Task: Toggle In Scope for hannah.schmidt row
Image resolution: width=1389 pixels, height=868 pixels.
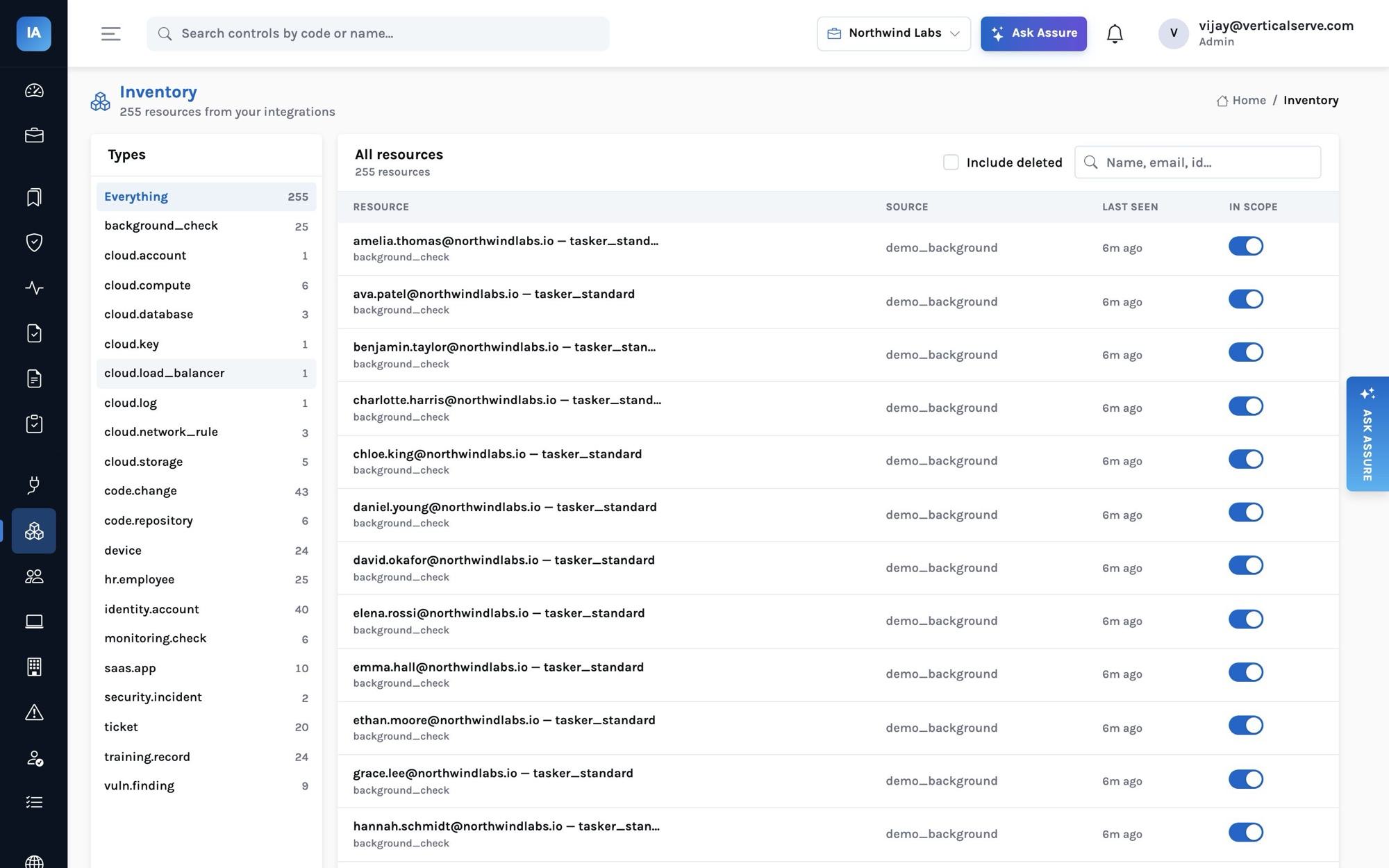Action: [1246, 832]
